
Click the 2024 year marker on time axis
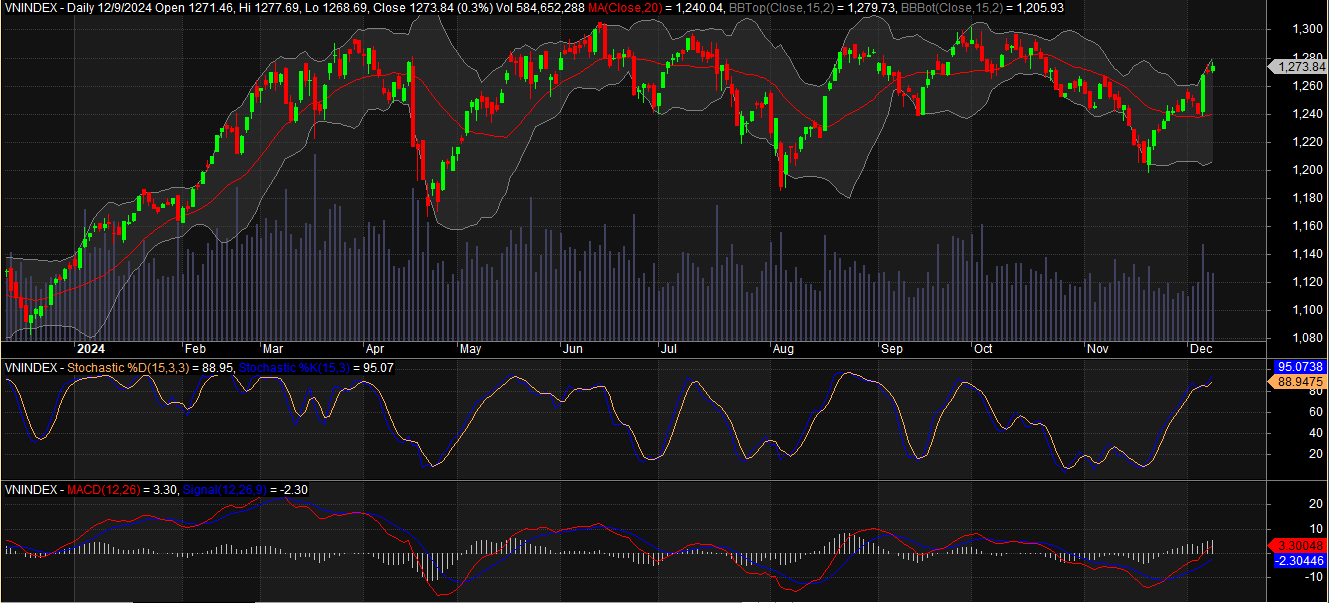[91, 349]
